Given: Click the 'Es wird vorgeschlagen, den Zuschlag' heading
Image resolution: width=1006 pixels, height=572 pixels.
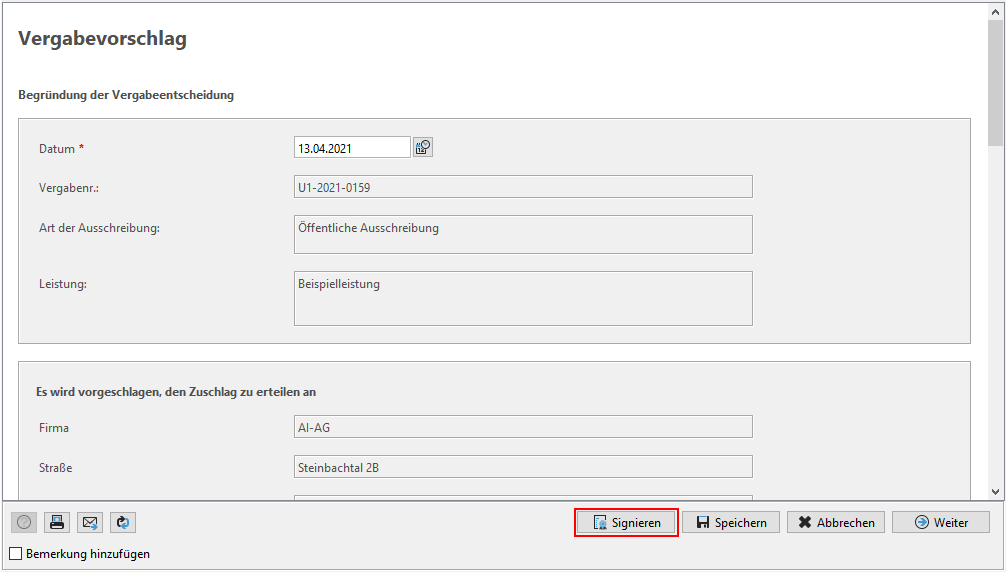Looking at the screenshot, I should point(176,392).
